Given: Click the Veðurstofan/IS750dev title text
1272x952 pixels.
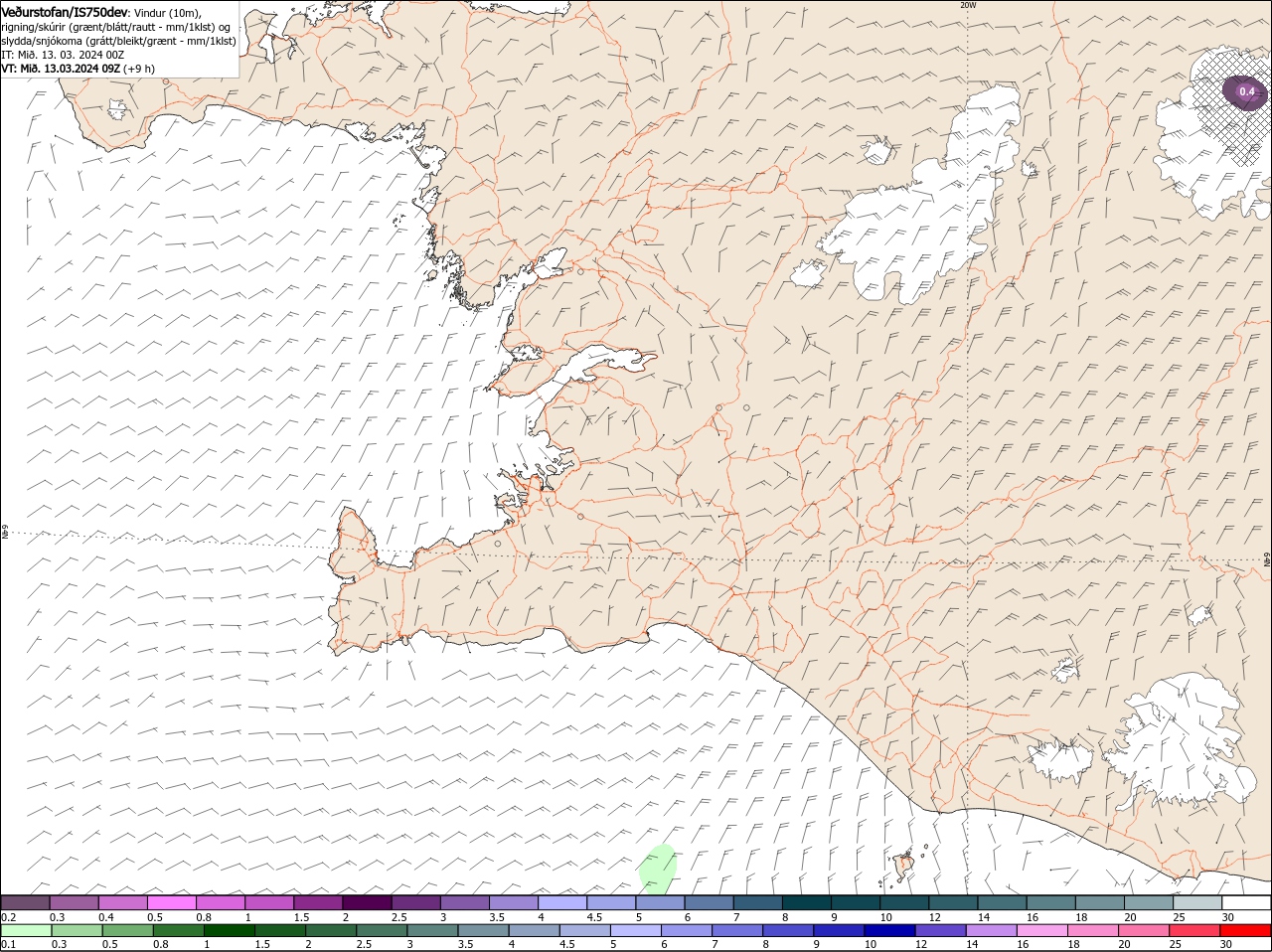Looking at the screenshot, I should 65,11.
